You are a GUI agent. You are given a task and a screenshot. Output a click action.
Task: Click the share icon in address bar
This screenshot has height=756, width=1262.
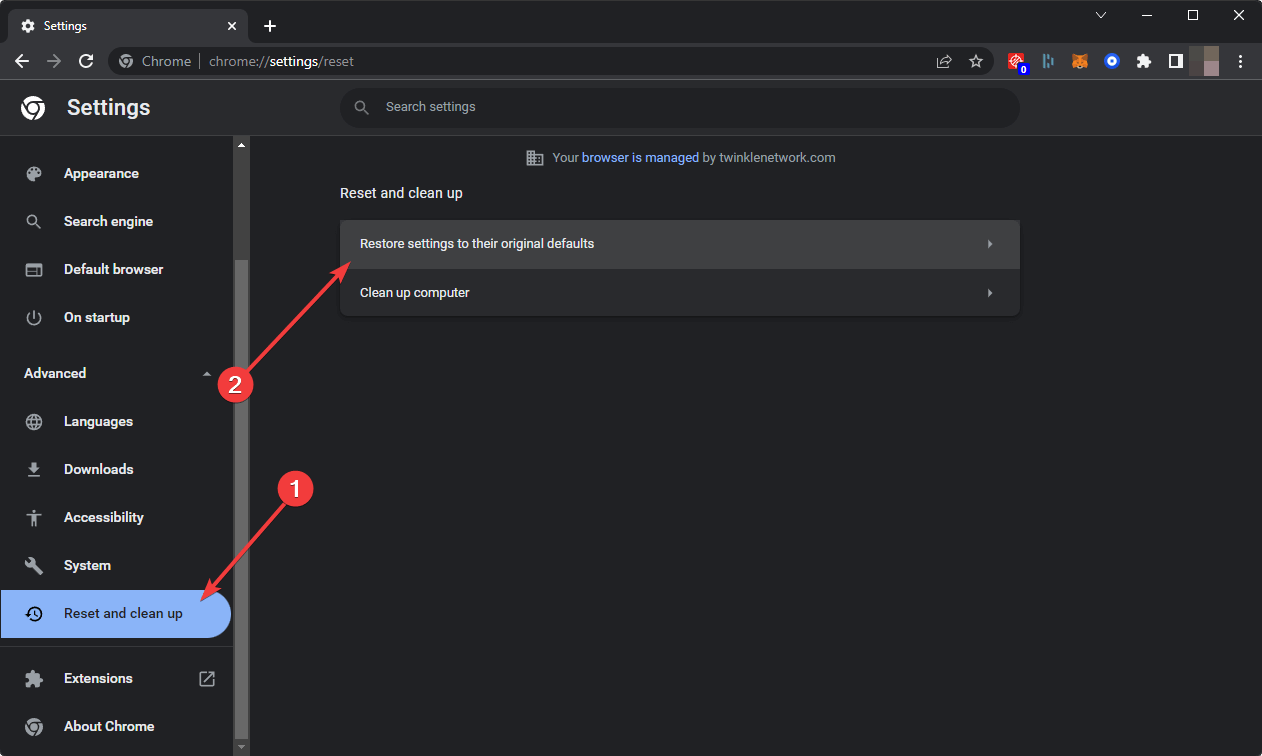tap(943, 61)
